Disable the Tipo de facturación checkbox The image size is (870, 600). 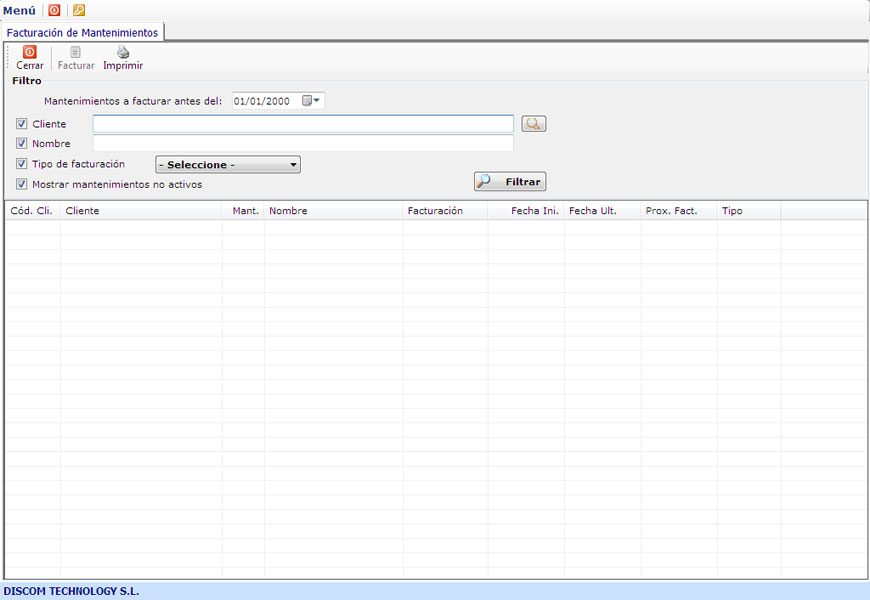pos(22,164)
